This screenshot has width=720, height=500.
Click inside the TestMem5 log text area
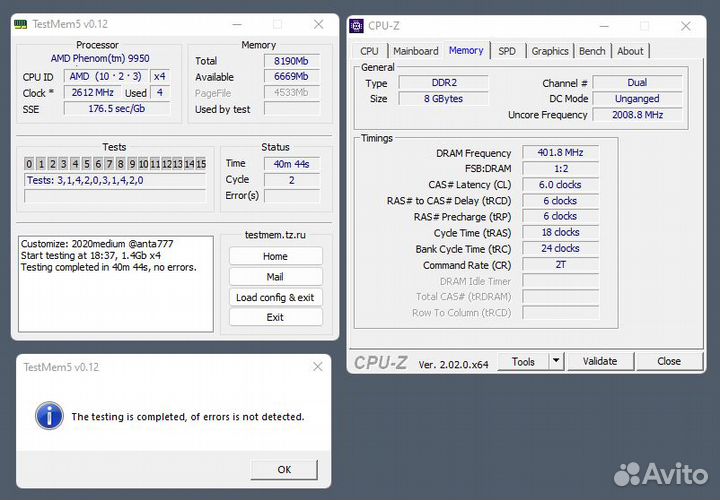click(115, 300)
